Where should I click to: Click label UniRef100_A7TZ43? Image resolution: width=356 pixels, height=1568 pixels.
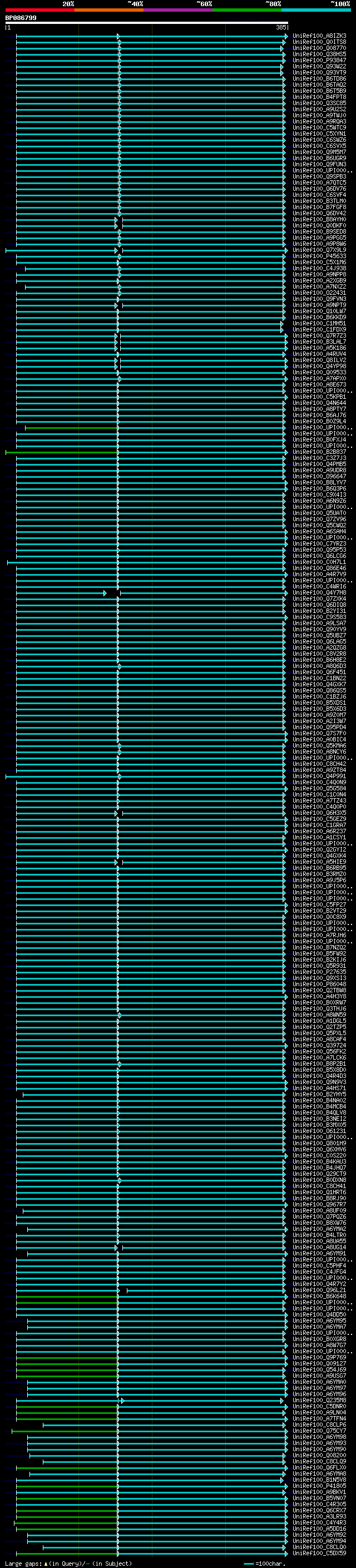click(x=319, y=801)
